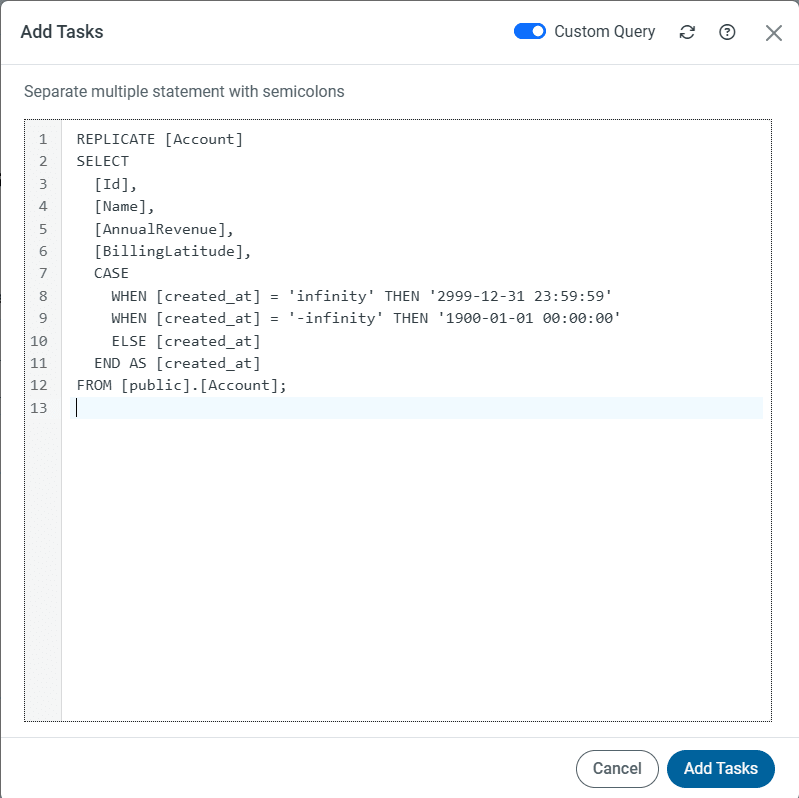Open the help question mark icon

[x=727, y=32]
